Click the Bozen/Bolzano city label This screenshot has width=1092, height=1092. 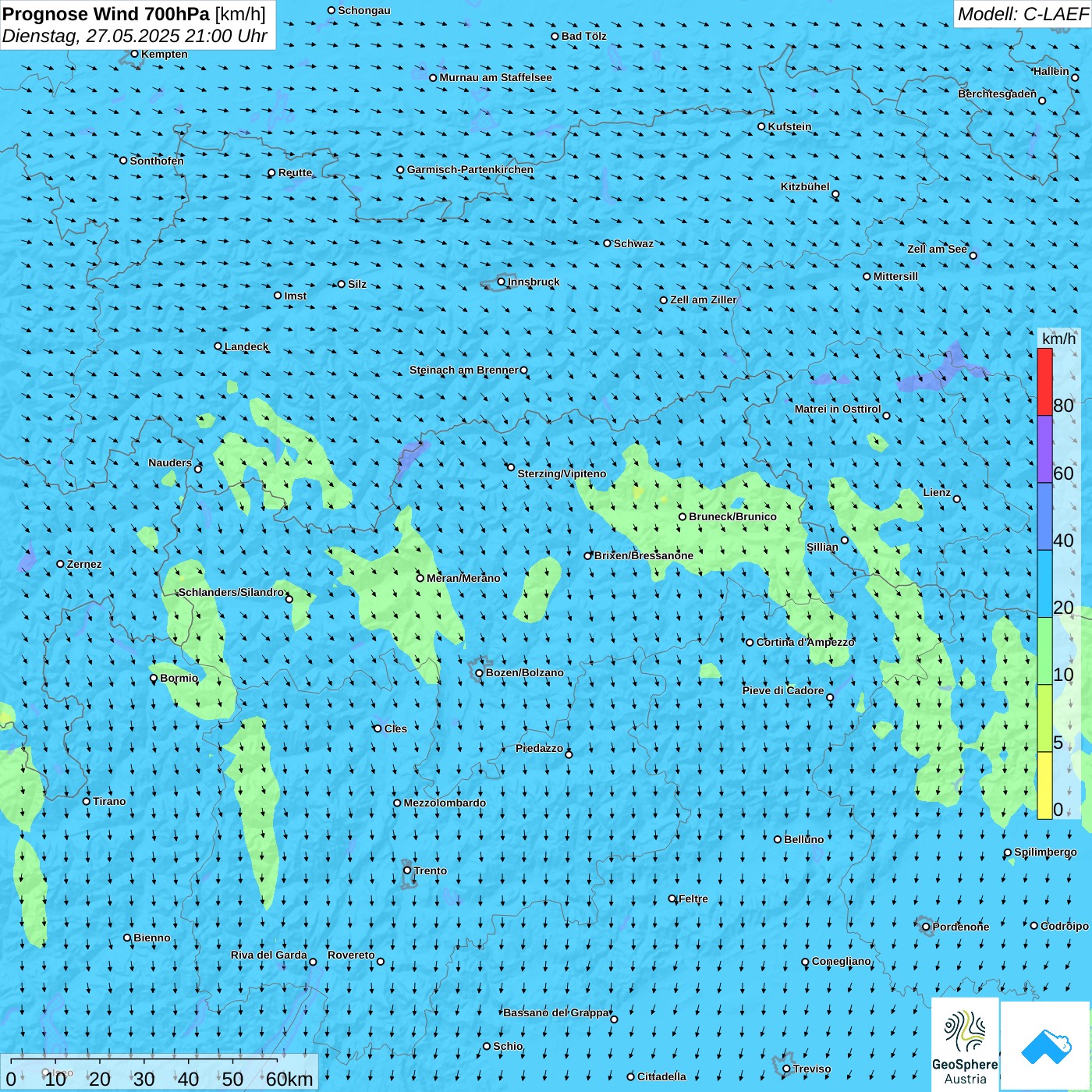click(x=524, y=672)
